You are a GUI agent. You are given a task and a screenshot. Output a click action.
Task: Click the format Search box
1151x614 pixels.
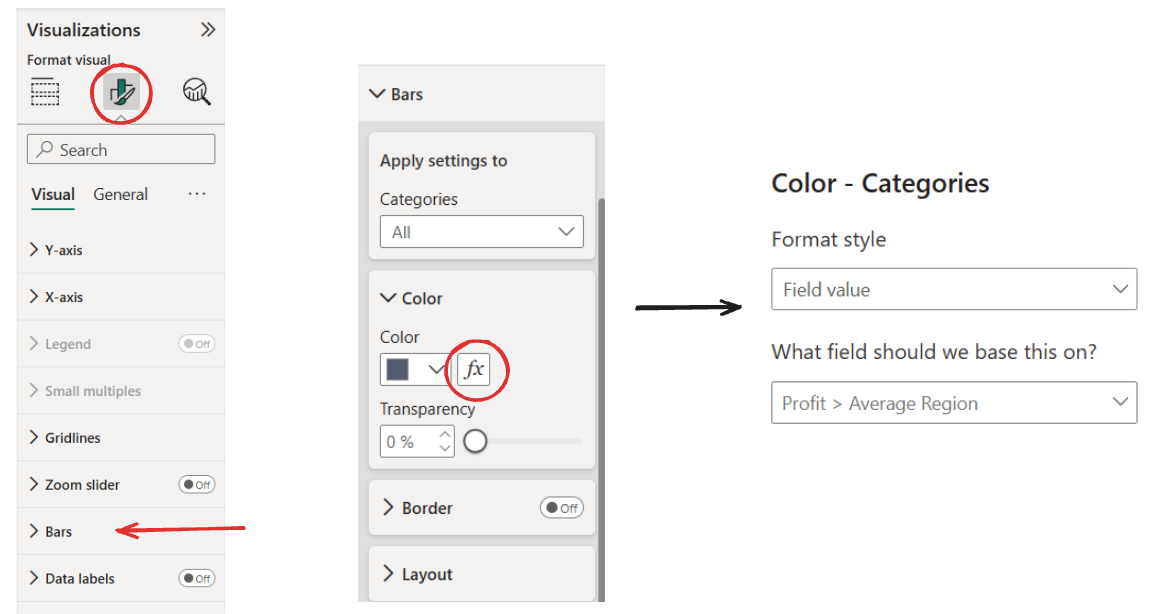point(121,150)
